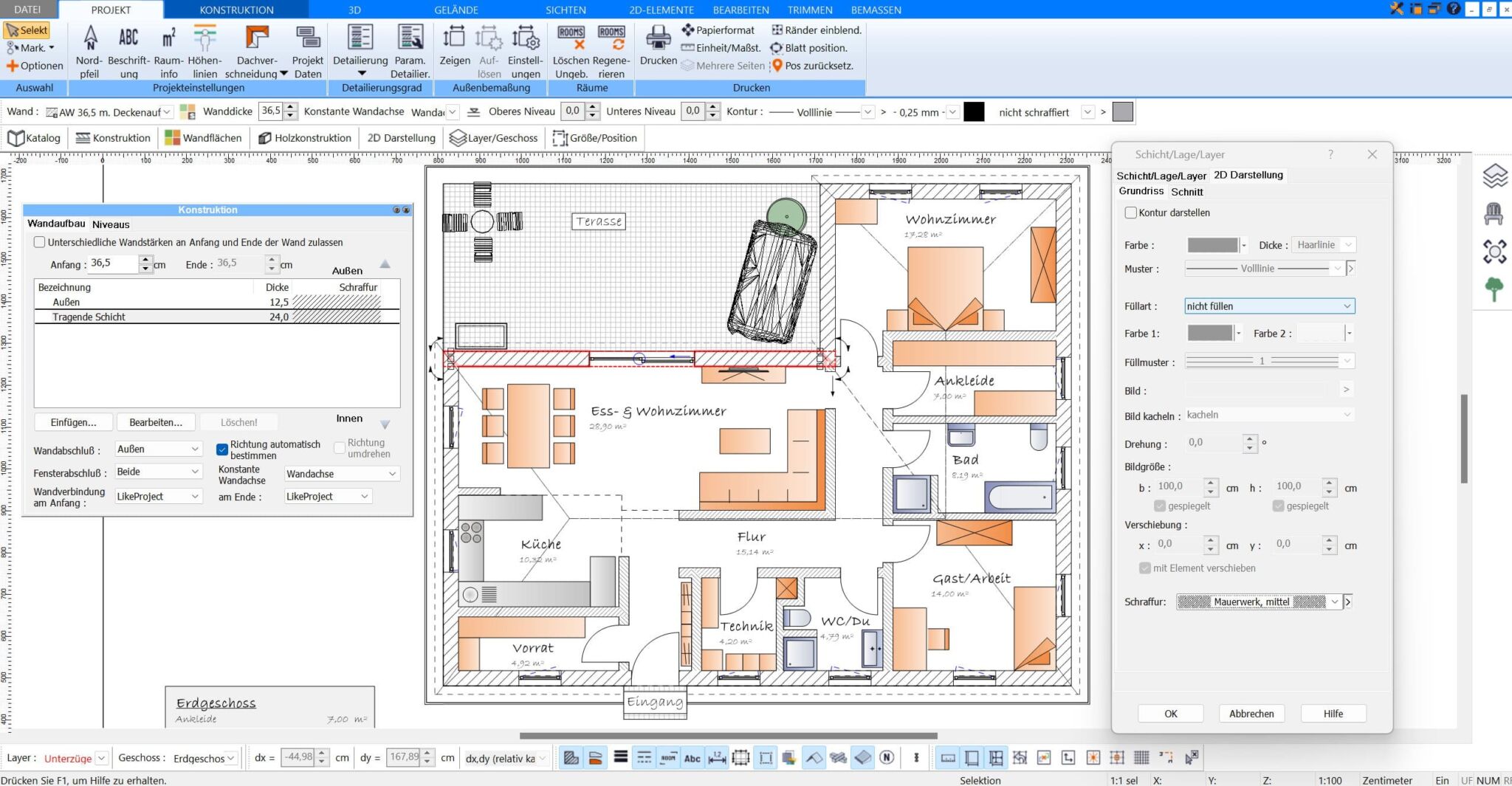Click the Farbe 1 color swatch
Image resolution: width=1512 pixels, height=786 pixels.
[x=1211, y=333]
